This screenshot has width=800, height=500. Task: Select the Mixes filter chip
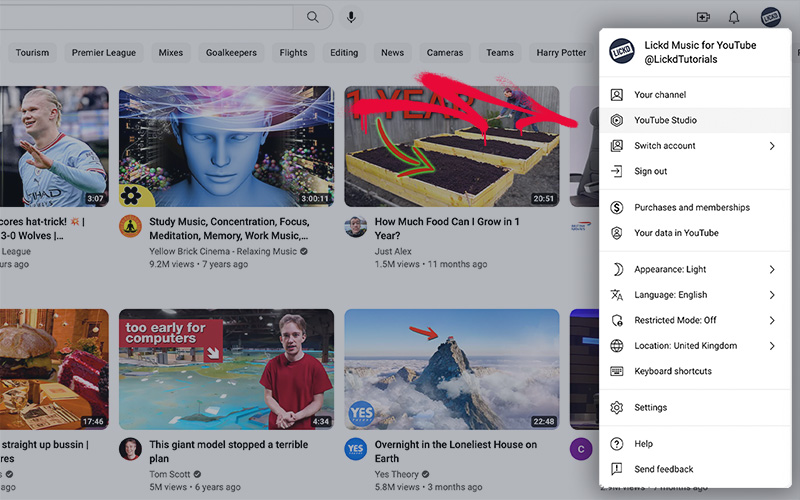tap(170, 53)
